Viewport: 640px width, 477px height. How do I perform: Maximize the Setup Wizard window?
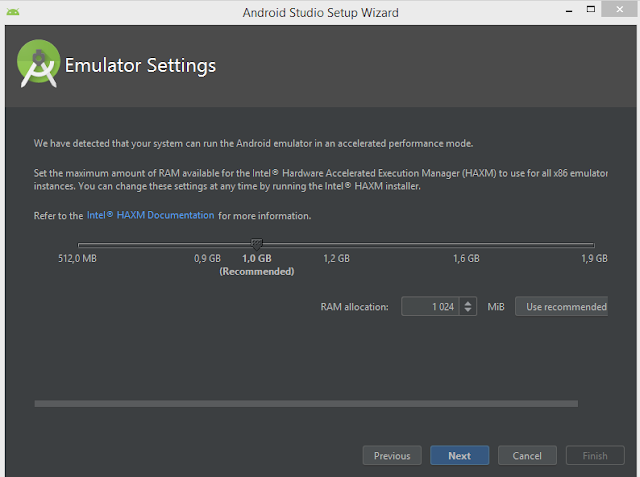click(x=591, y=9)
